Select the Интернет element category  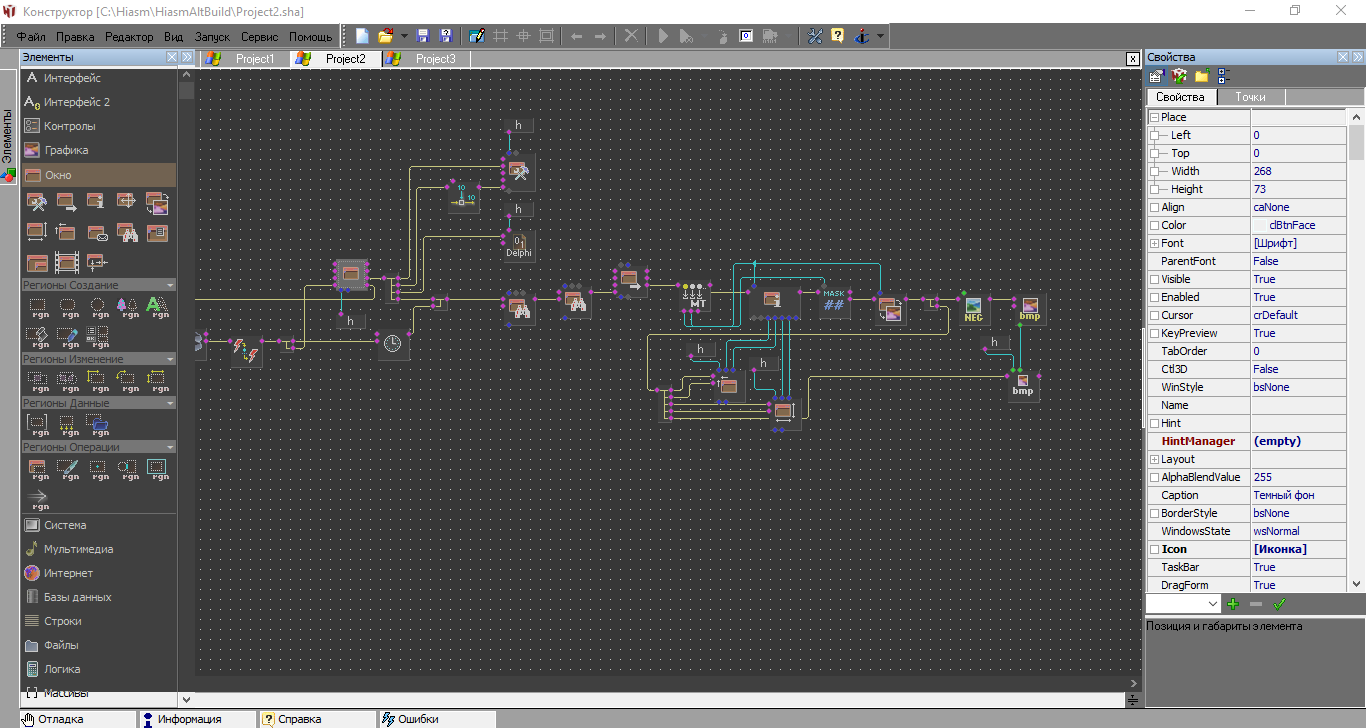pyautogui.click(x=98, y=573)
